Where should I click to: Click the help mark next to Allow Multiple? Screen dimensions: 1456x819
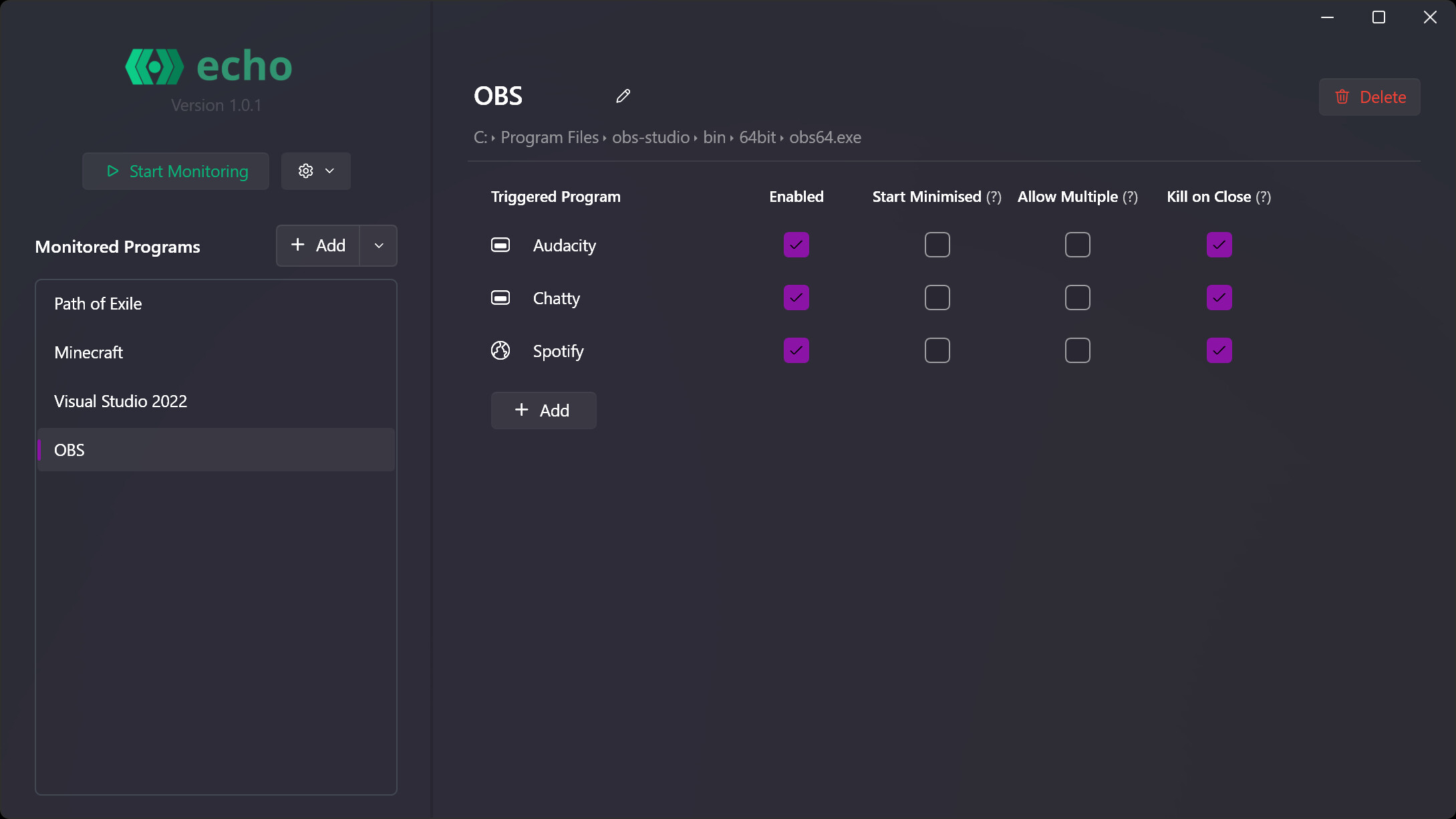click(1130, 197)
